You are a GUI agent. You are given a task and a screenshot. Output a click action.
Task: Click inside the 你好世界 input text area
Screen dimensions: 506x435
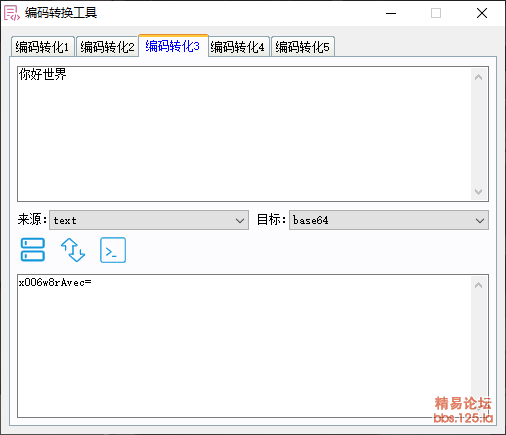(x=244, y=134)
